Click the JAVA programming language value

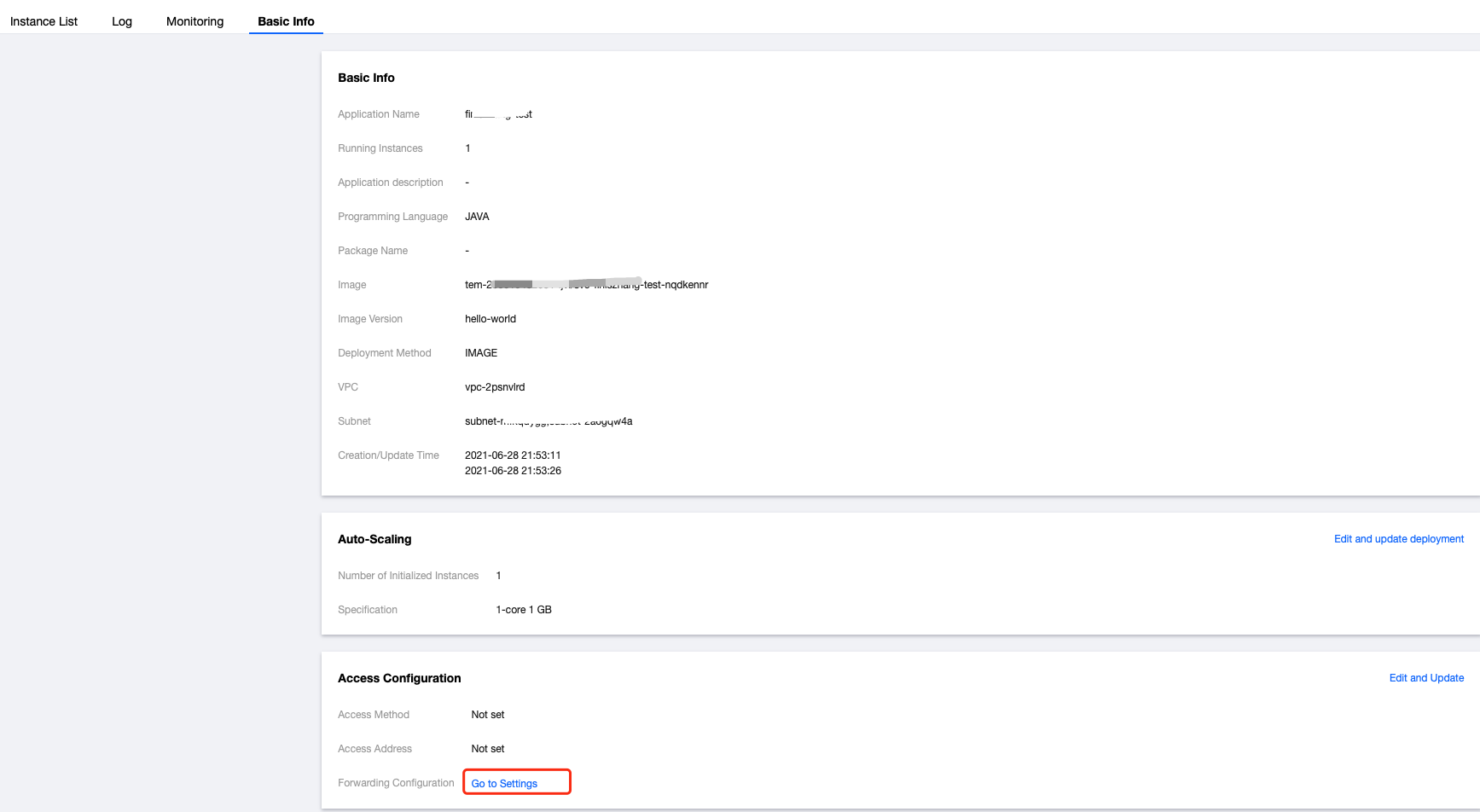pyautogui.click(x=477, y=217)
